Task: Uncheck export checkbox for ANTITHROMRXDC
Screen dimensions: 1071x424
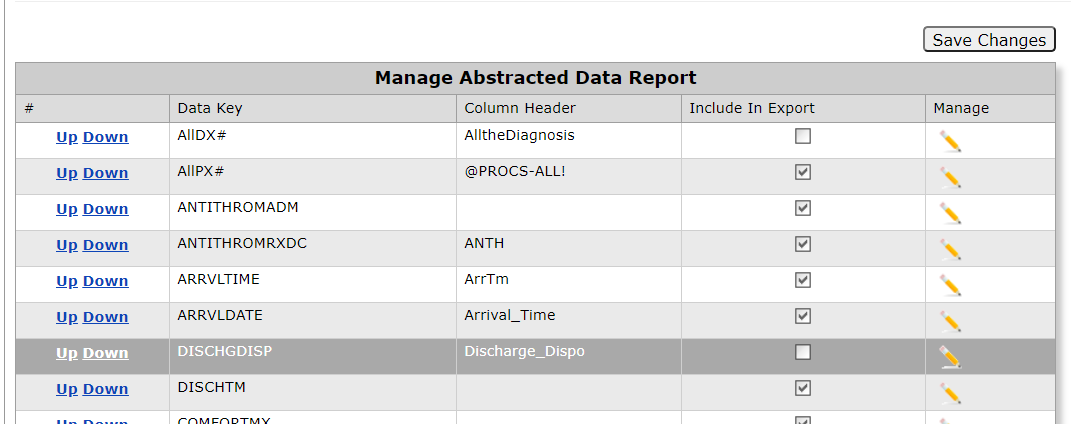Action: 803,244
